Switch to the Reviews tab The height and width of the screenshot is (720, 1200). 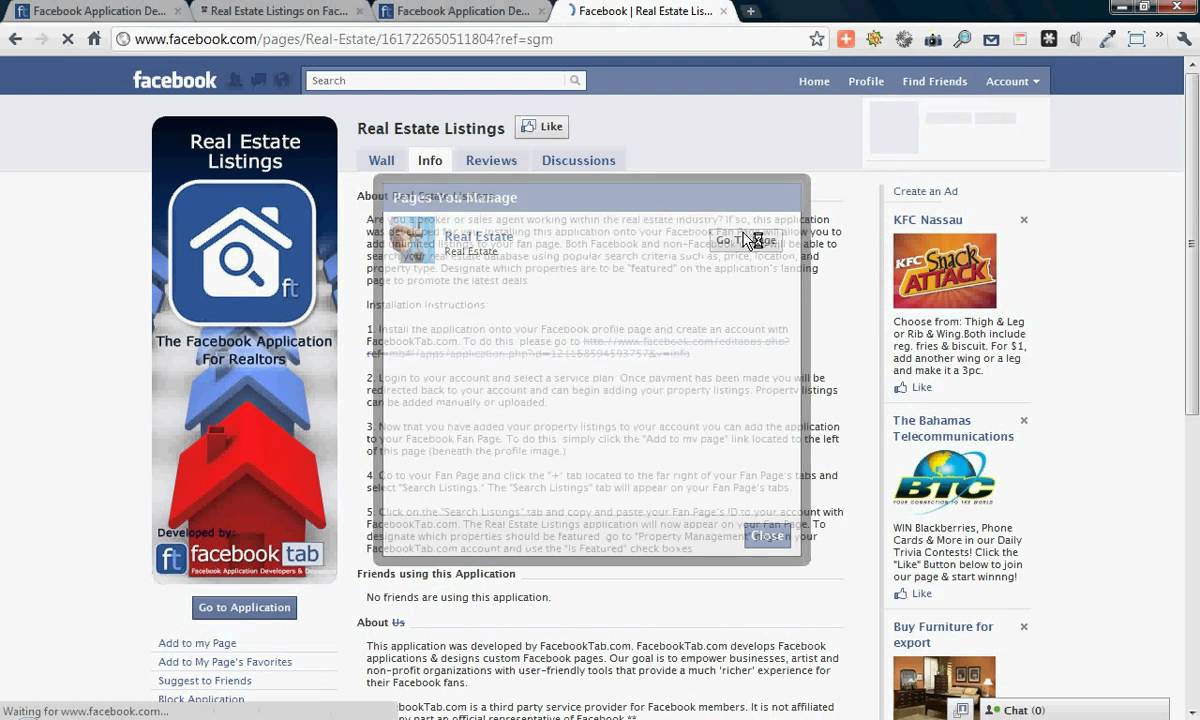(x=491, y=160)
